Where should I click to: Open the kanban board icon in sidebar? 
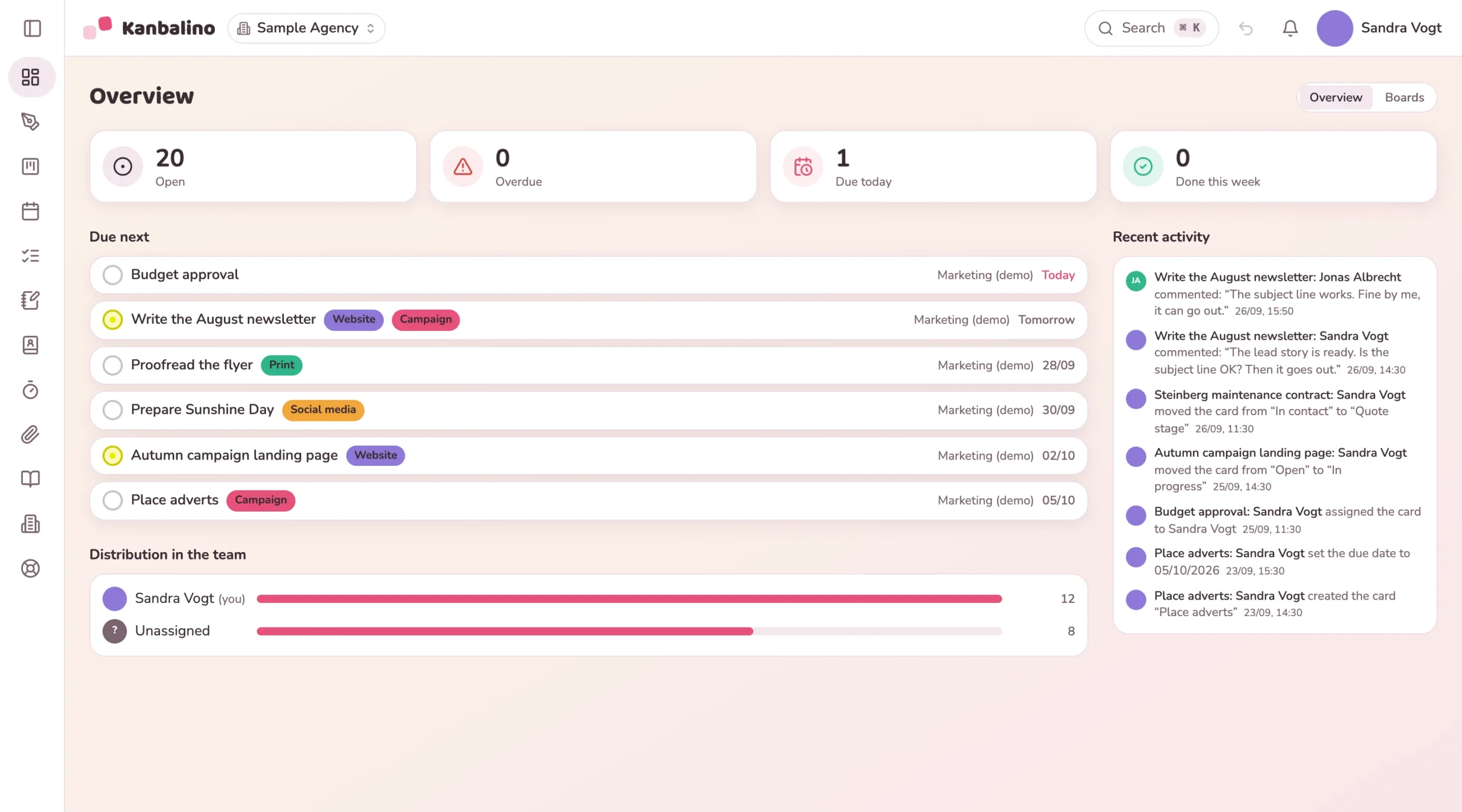[x=31, y=166]
